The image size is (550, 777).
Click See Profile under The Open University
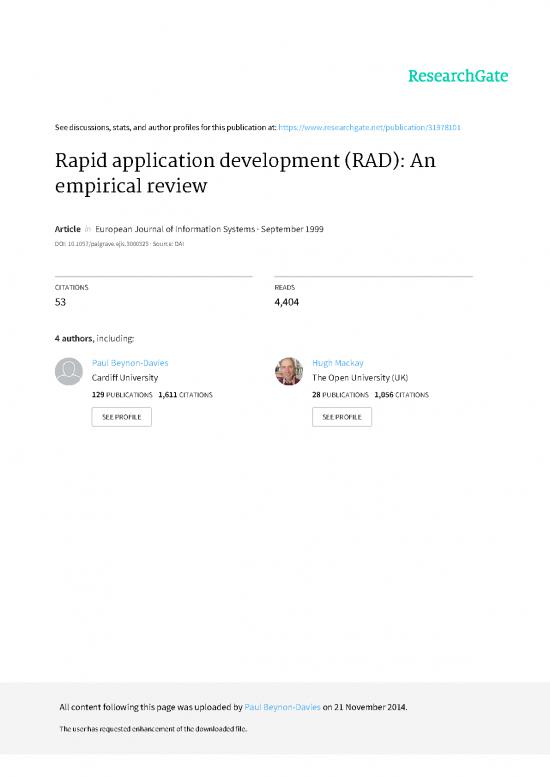click(342, 417)
